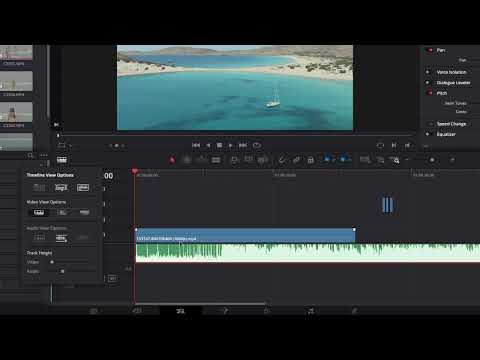Click the timeline zoom-out minus button
Viewport: 480px width, 360px height.
[407, 160]
